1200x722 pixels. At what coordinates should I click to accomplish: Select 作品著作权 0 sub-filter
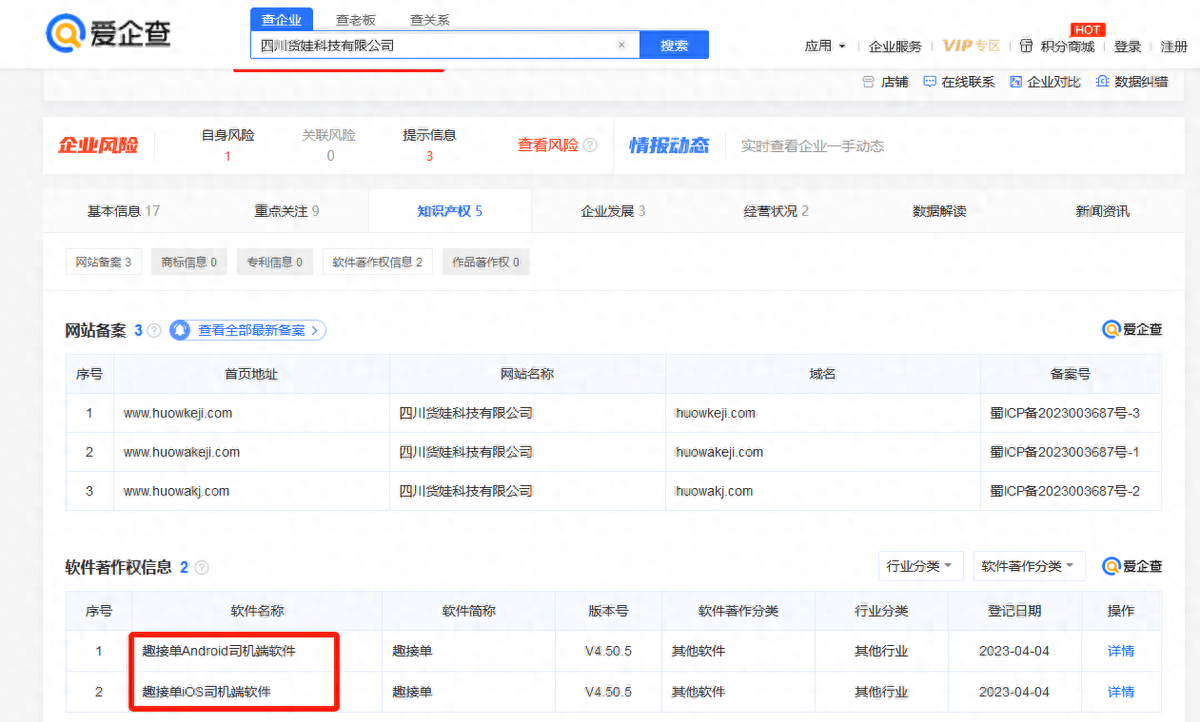(486, 262)
